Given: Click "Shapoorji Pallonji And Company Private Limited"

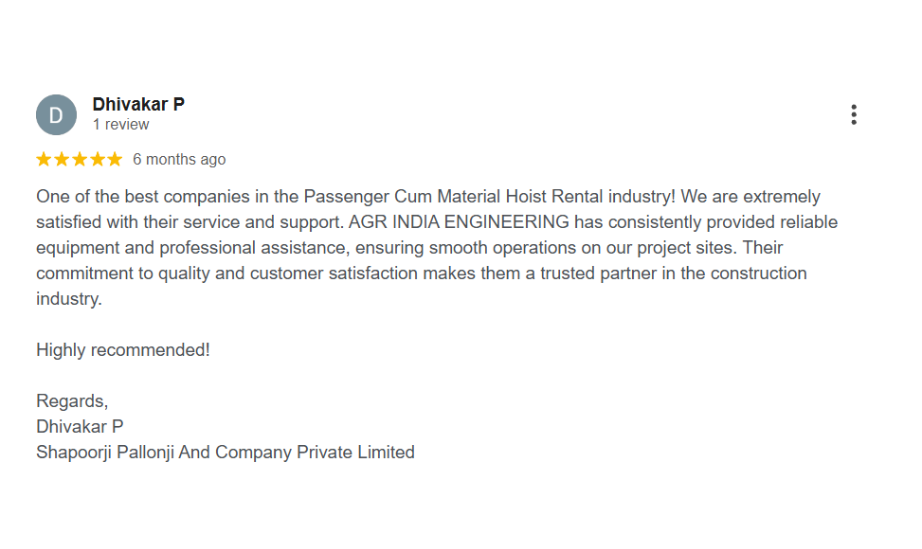Looking at the screenshot, I should pyautogui.click(x=225, y=452).
